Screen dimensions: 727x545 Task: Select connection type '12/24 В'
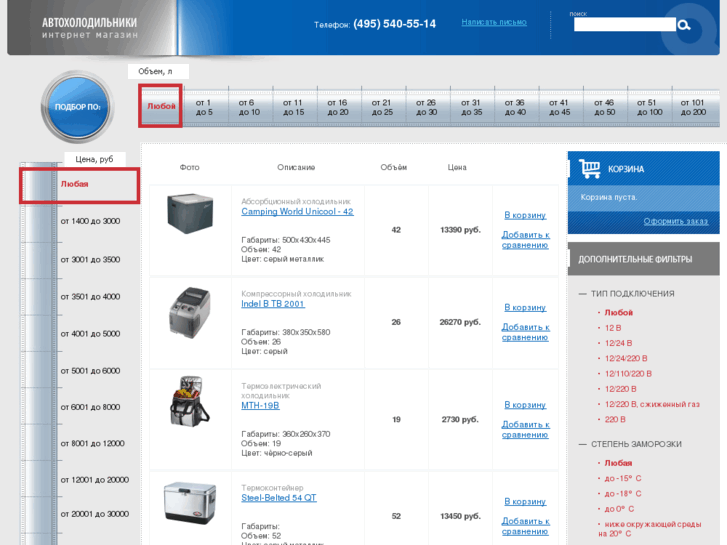coord(618,343)
